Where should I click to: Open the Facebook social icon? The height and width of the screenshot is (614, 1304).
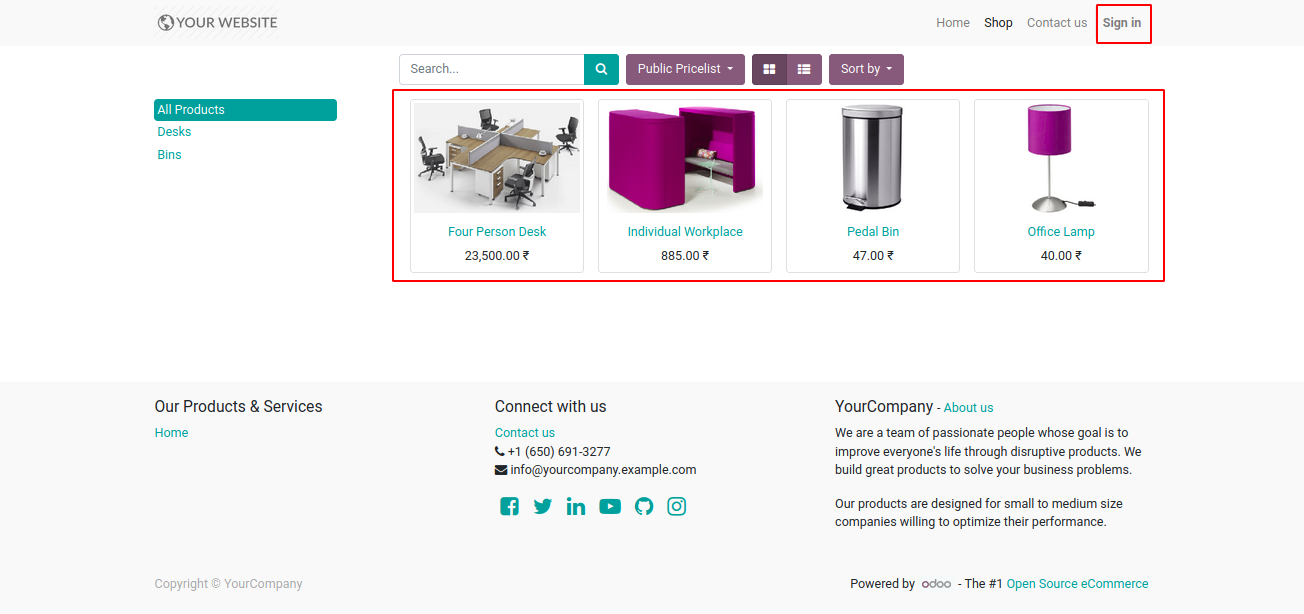point(509,506)
